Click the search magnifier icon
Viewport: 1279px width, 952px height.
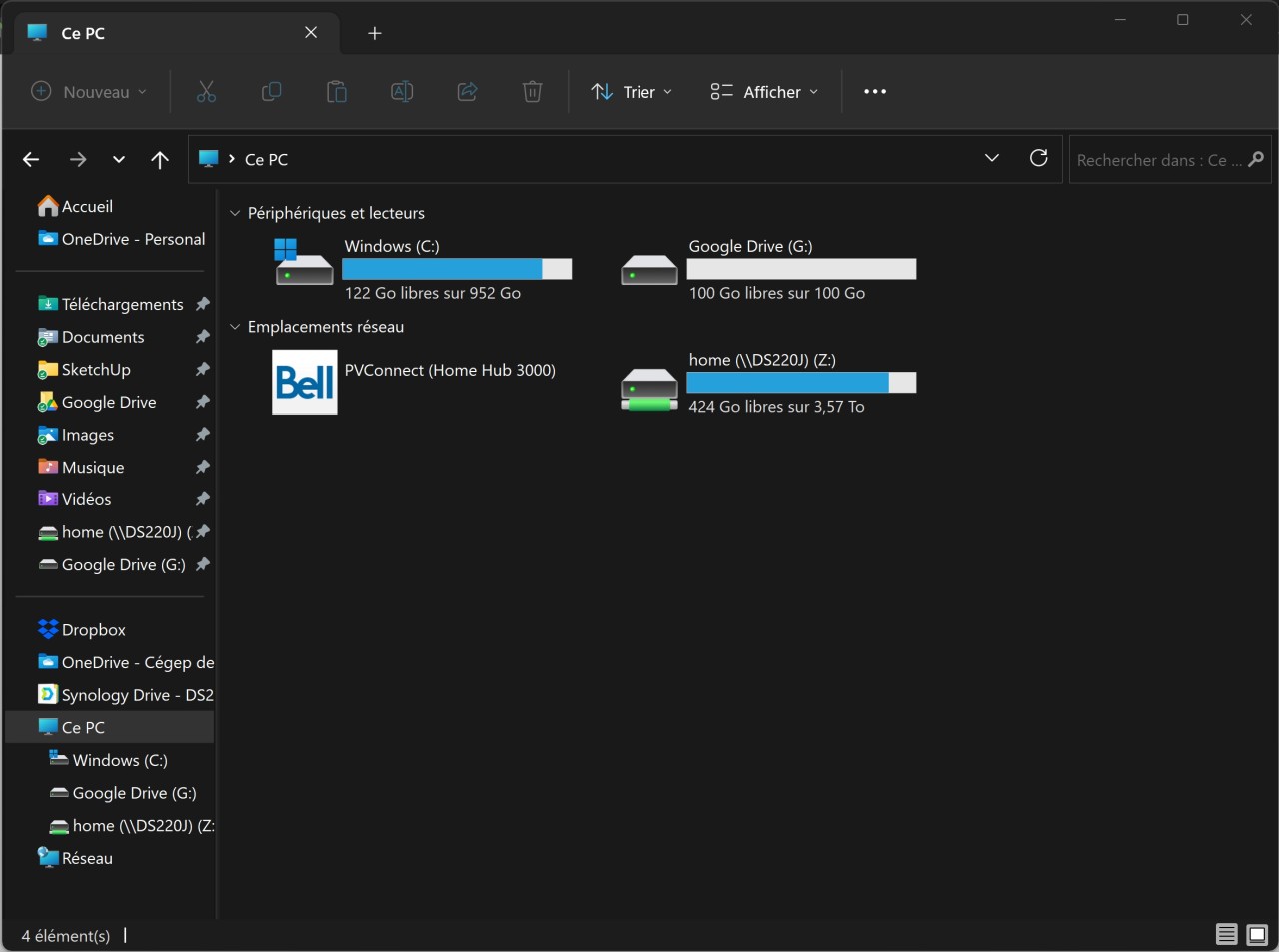click(x=1256, y=159)
